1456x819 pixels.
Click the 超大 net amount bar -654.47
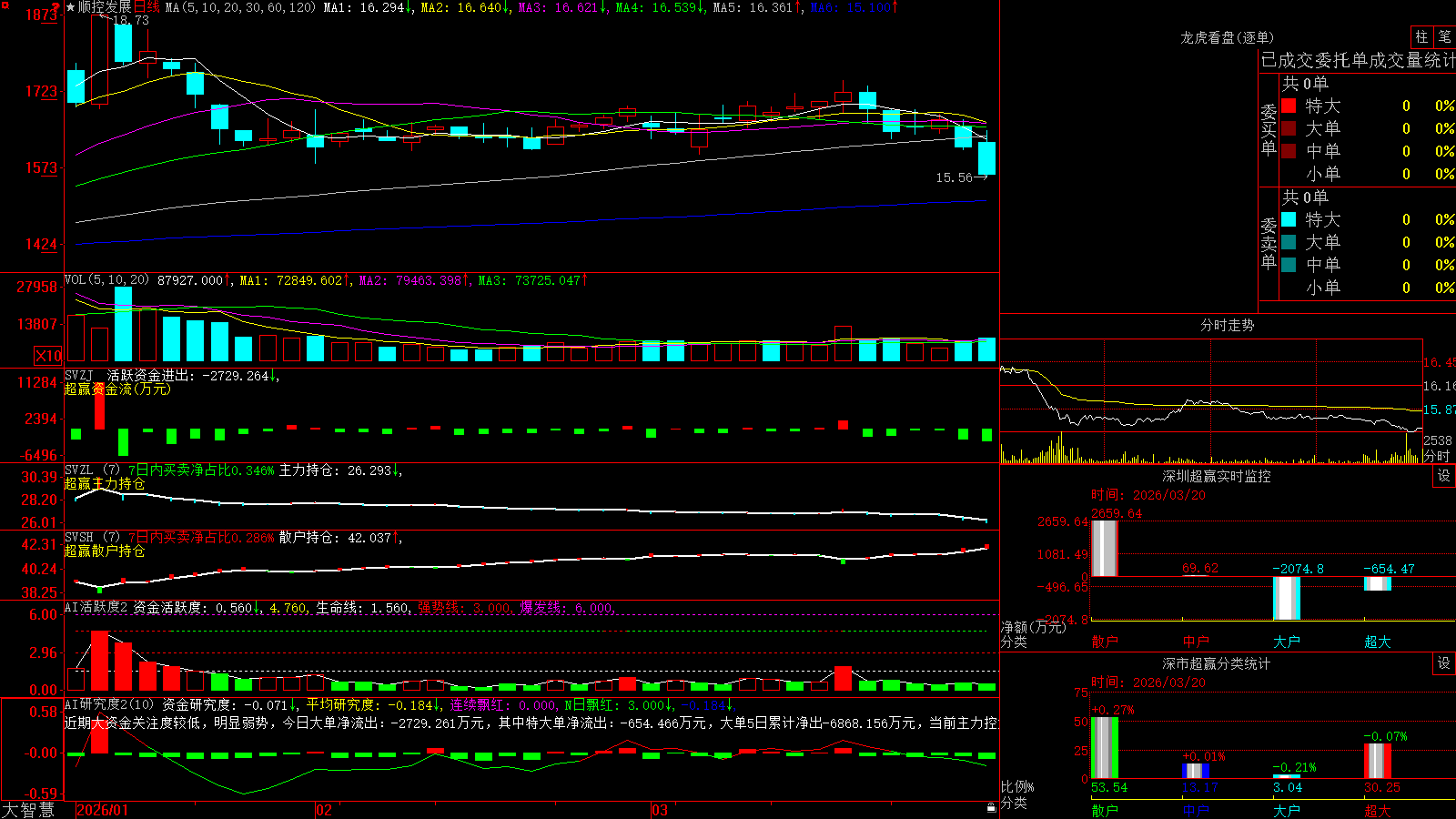(x=1377, y=583)
